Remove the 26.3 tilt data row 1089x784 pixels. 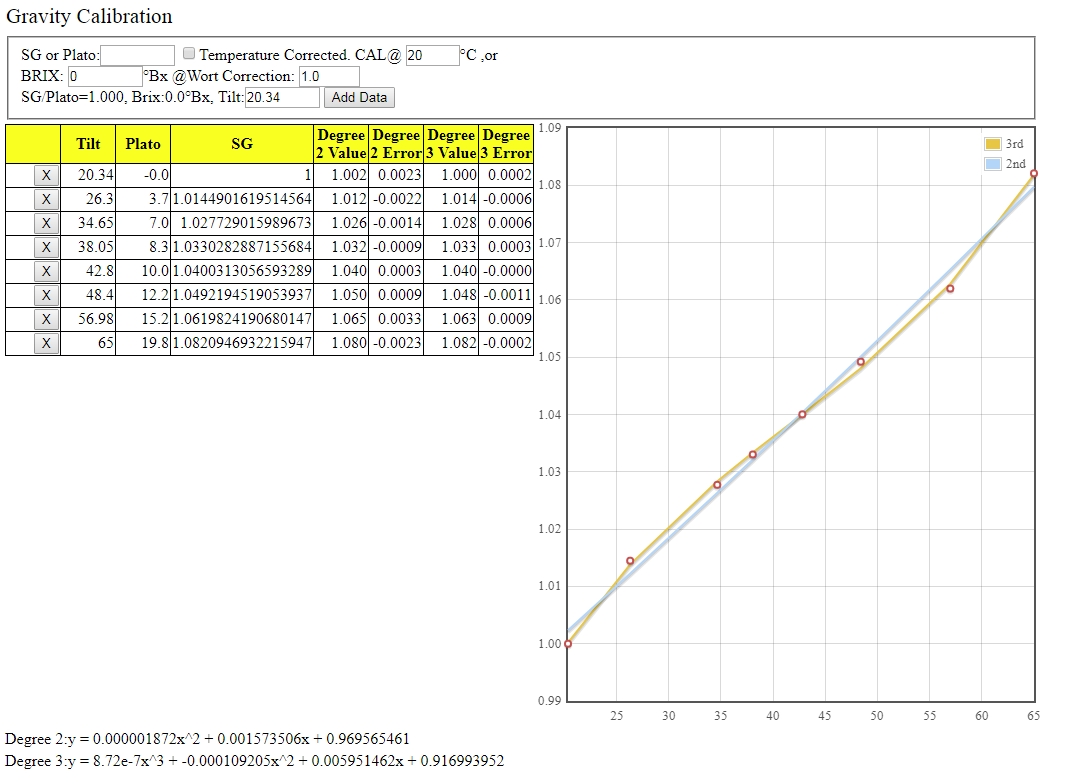pos(45,199)
